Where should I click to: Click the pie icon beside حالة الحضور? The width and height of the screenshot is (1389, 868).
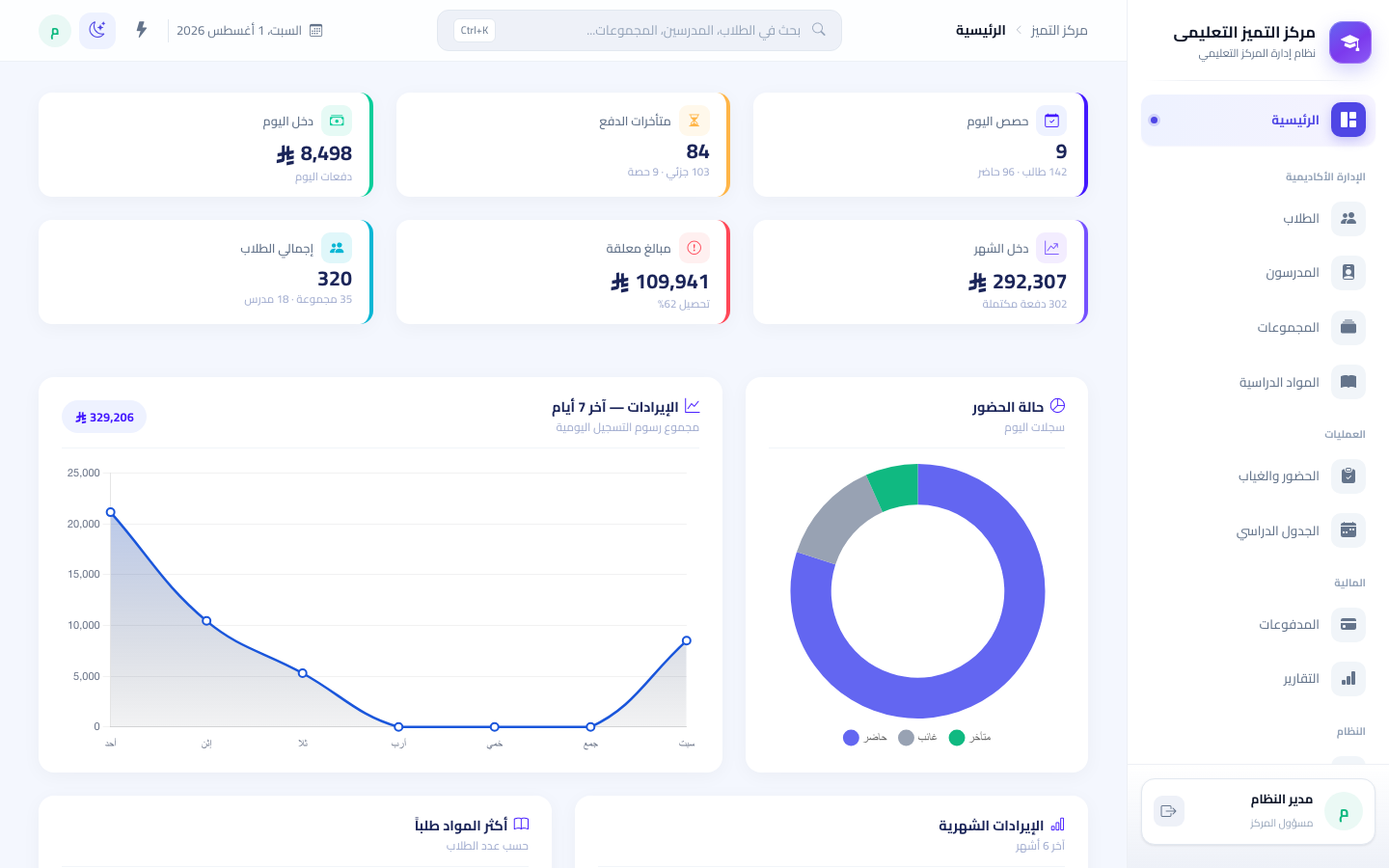click(x=1057, y=406)
